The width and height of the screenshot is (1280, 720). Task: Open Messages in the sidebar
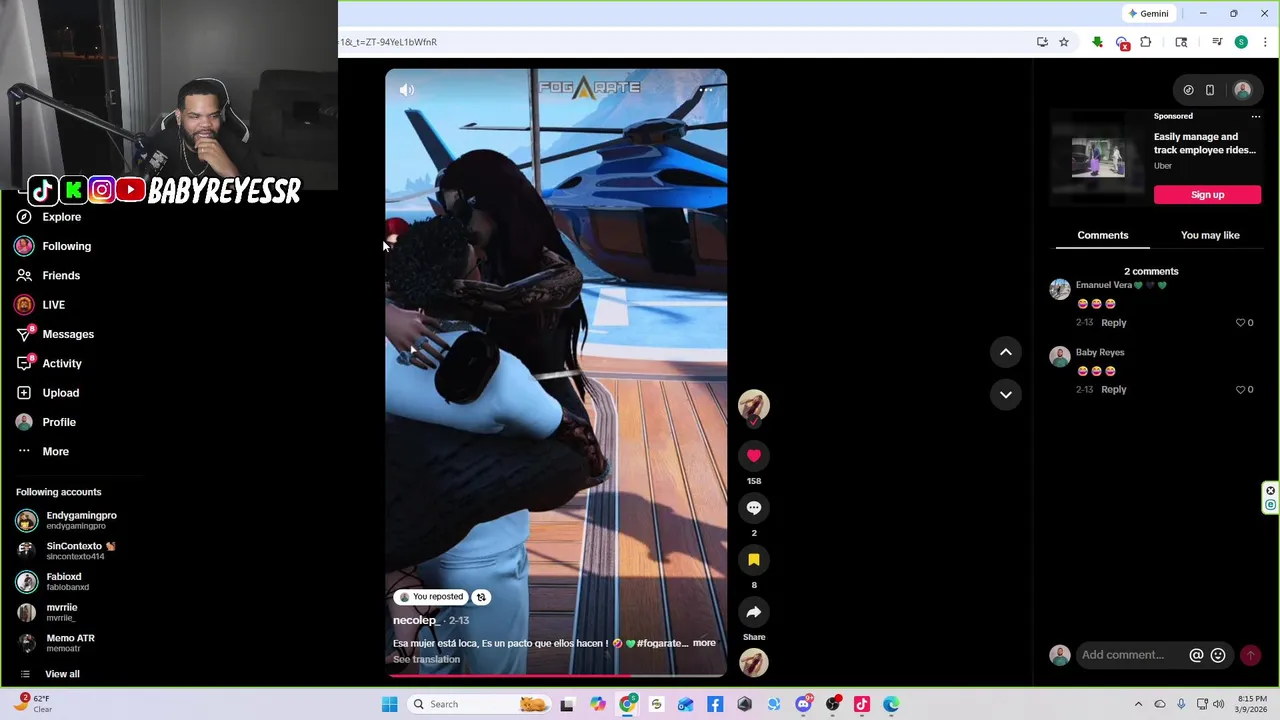(68, 334)
